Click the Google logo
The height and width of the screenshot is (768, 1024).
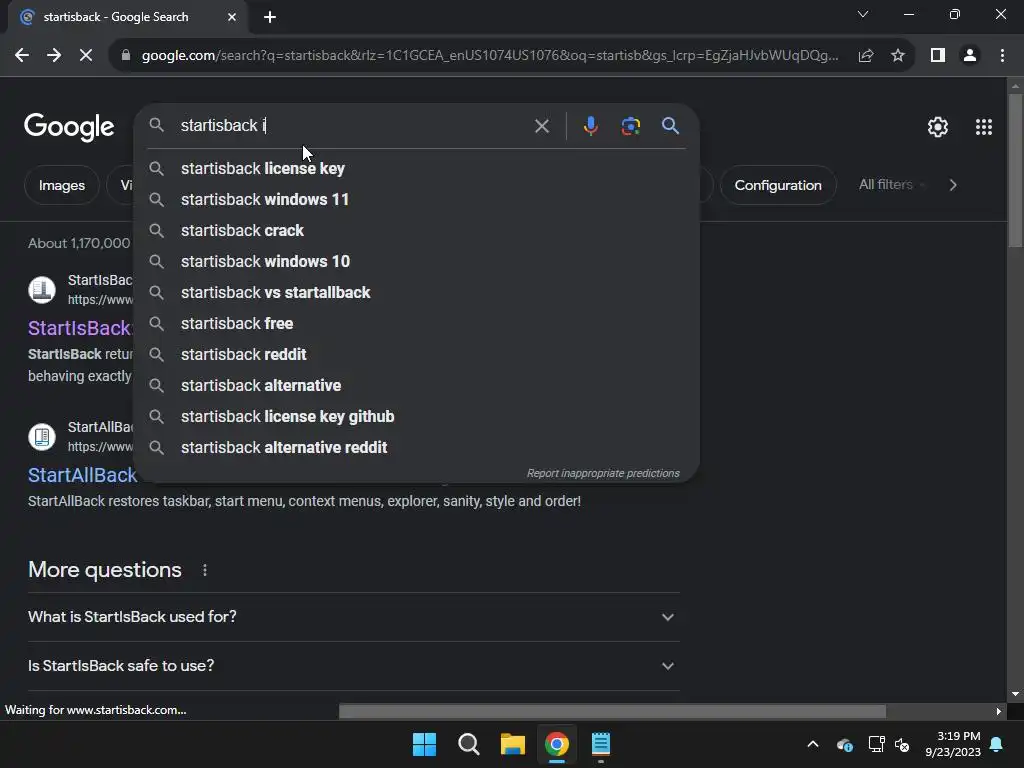coord(69,127)
